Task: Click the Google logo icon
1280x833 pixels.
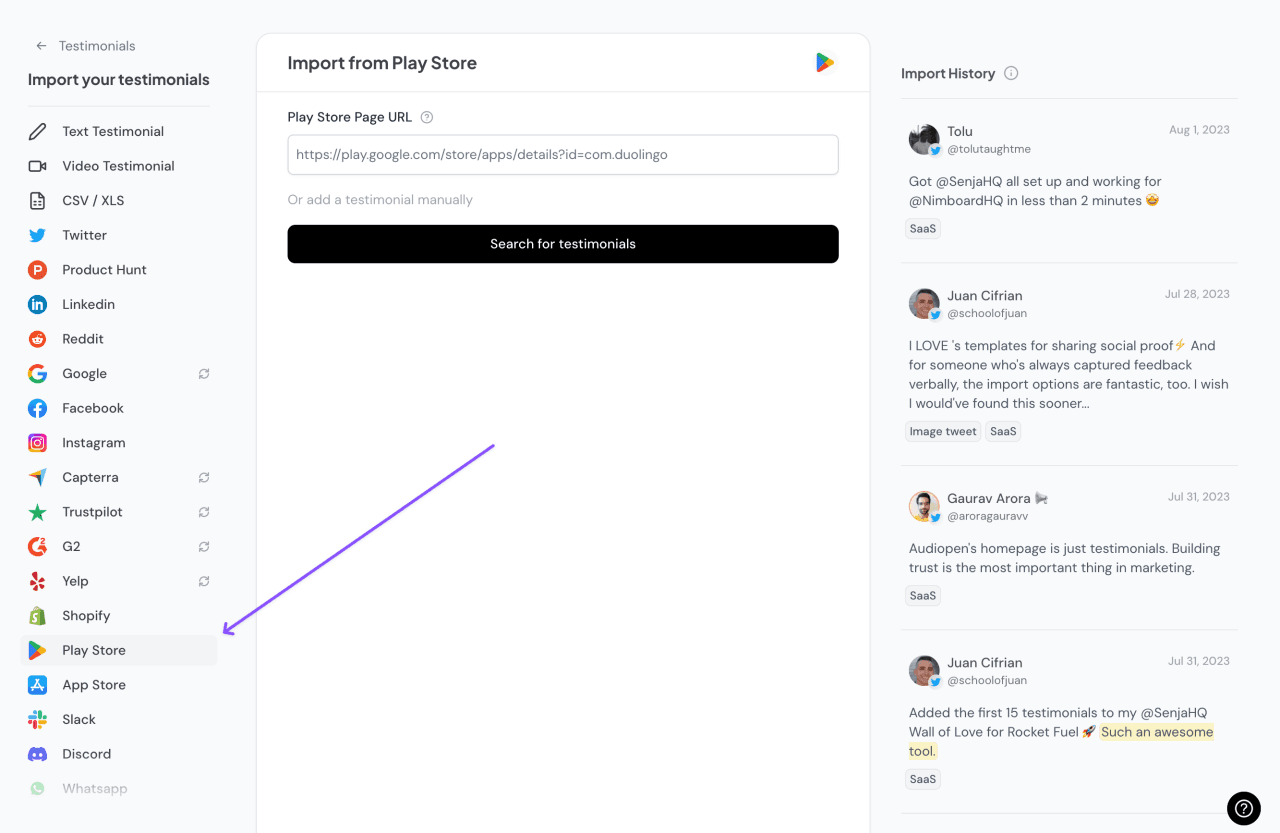Action: pyautogui.click(x=37, y=374)
